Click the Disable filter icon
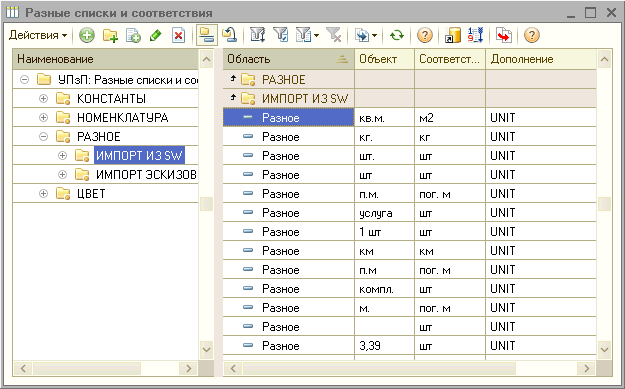The image size is (625, 389). coord(333,35)
